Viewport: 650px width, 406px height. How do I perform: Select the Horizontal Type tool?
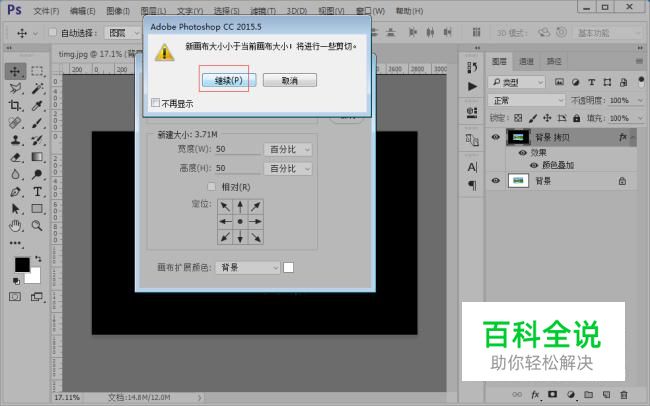37,192
